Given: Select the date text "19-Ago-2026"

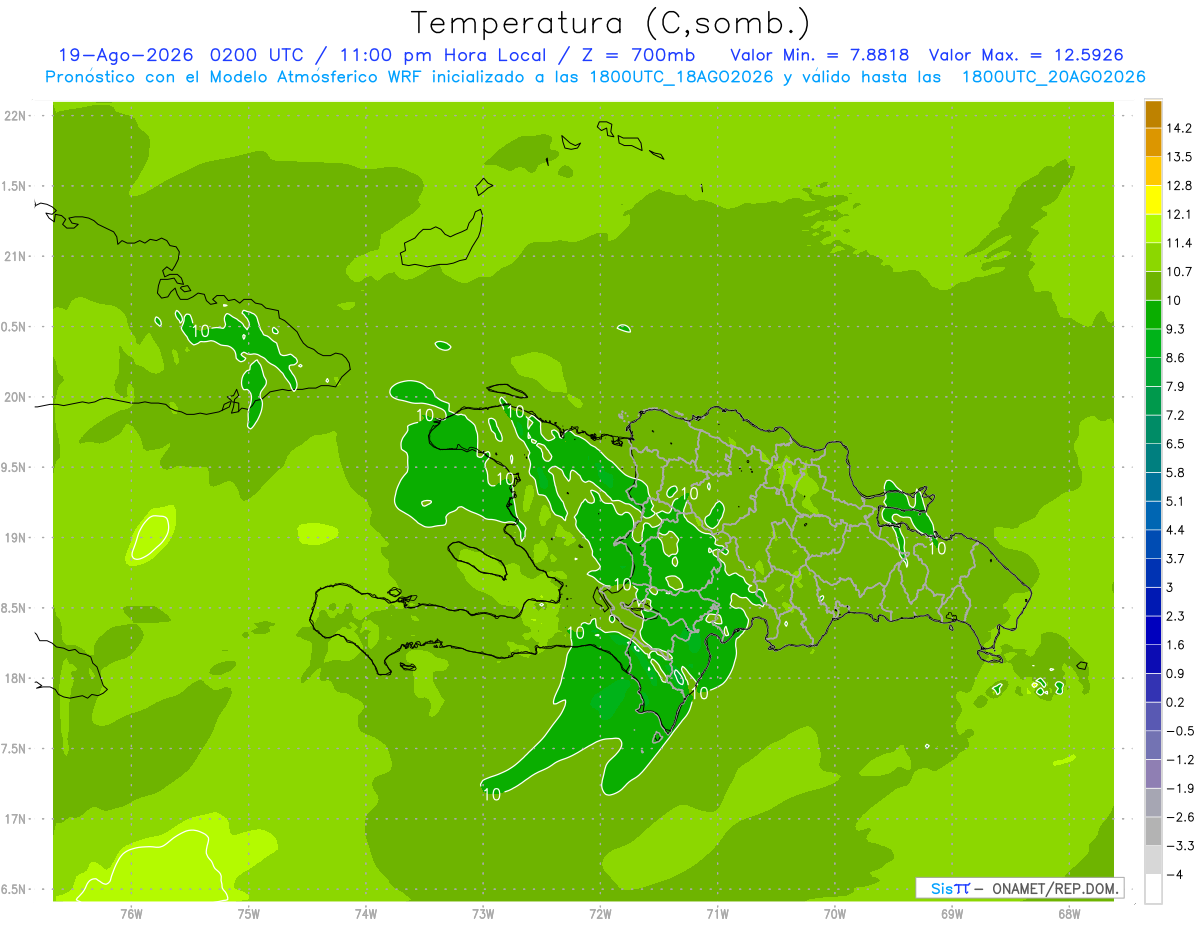Looking at the screenshot, I should 126,55.
